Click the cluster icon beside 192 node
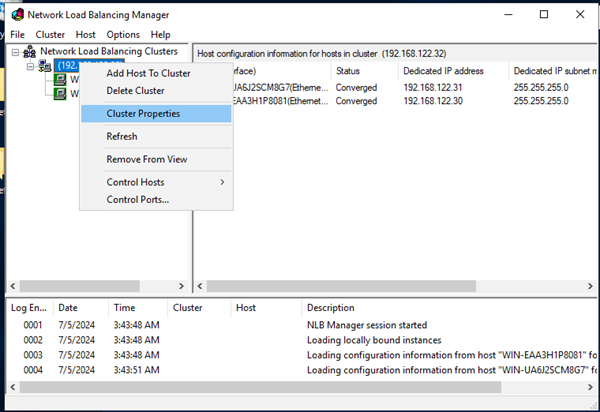600x412 pixels. pos(45,66)
